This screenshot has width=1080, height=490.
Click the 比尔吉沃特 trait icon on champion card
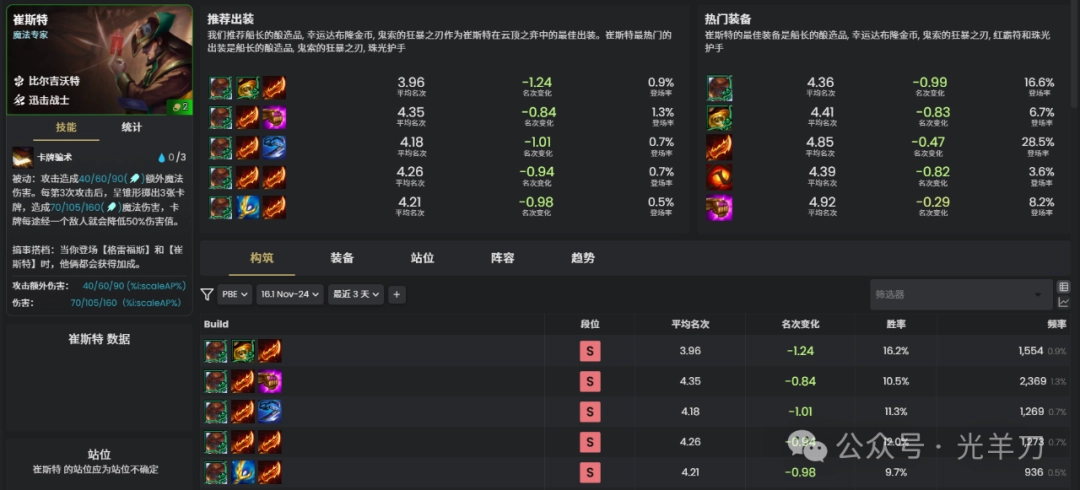pos(20,80)
